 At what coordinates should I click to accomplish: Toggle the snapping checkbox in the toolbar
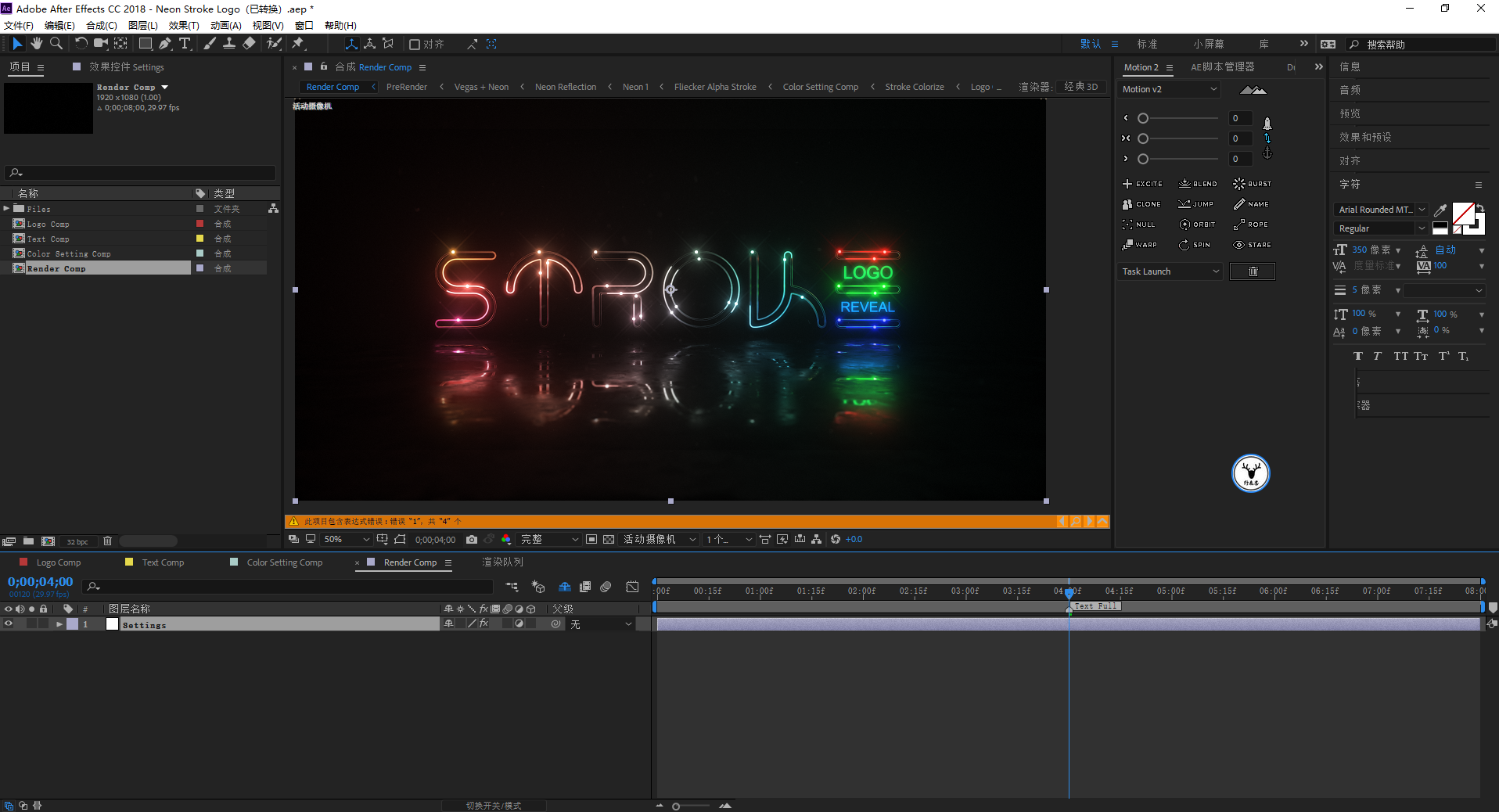click(x=415, y=45)
